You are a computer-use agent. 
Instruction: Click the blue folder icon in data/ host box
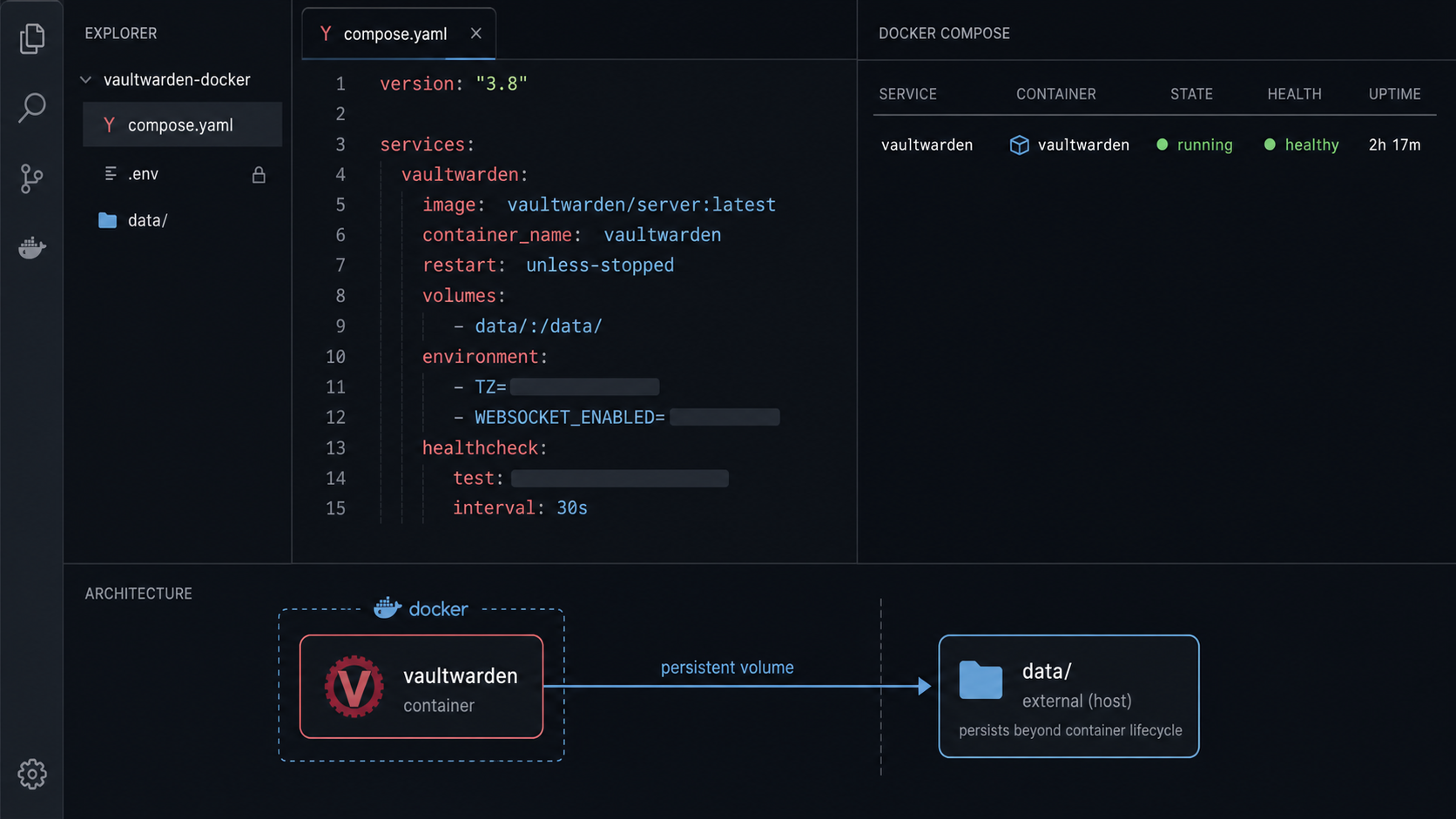click(981, 680)
